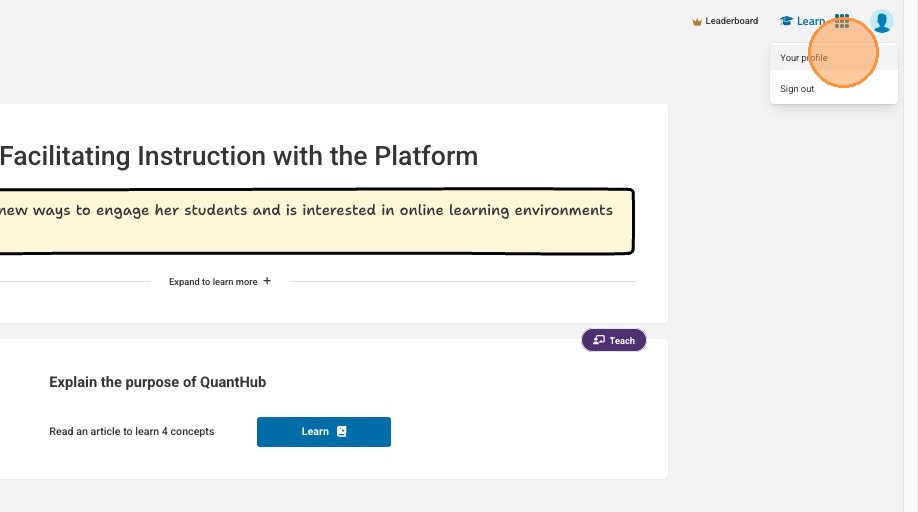Select the Explain the purpose of QuantHub title
The height and width of the screenshot is (512, 918).
click(157, 382)
